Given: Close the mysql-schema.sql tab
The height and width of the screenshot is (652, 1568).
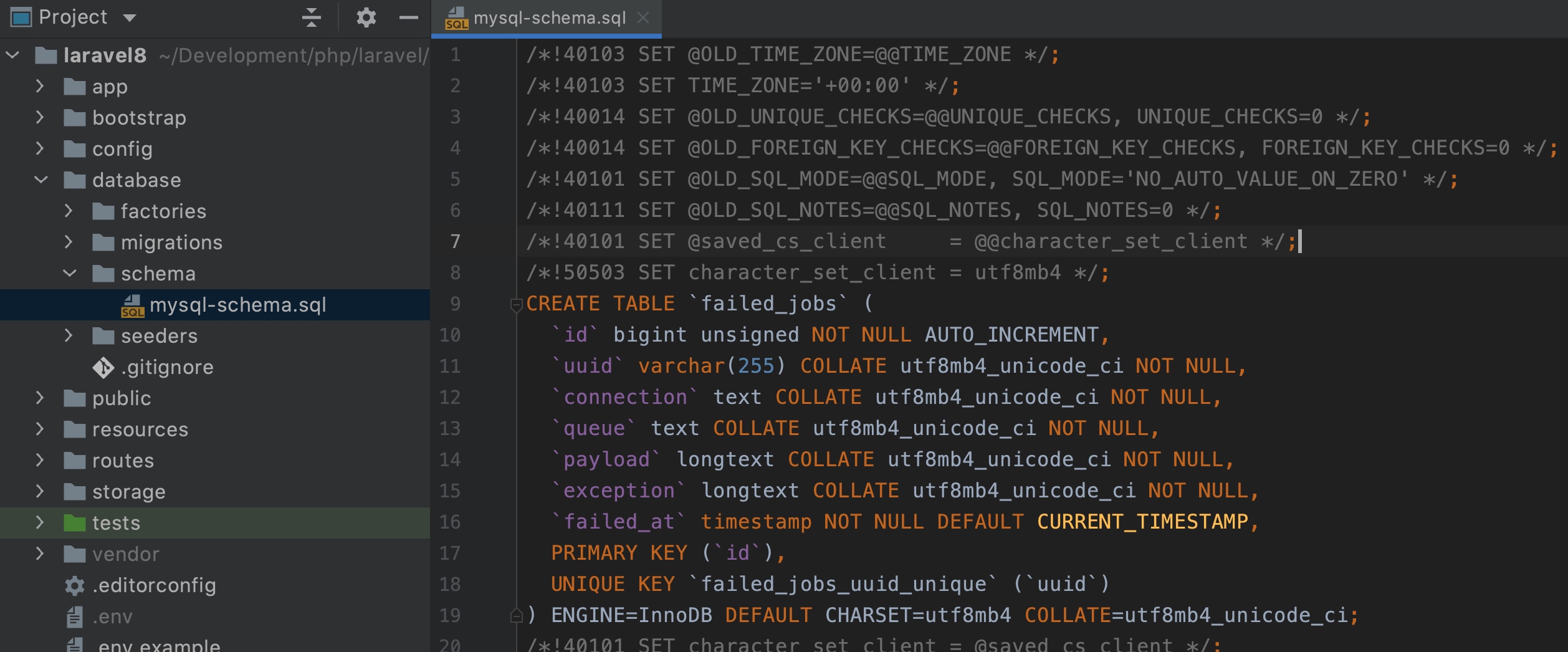Looking at the screenshot, I should tap(643, 17).
